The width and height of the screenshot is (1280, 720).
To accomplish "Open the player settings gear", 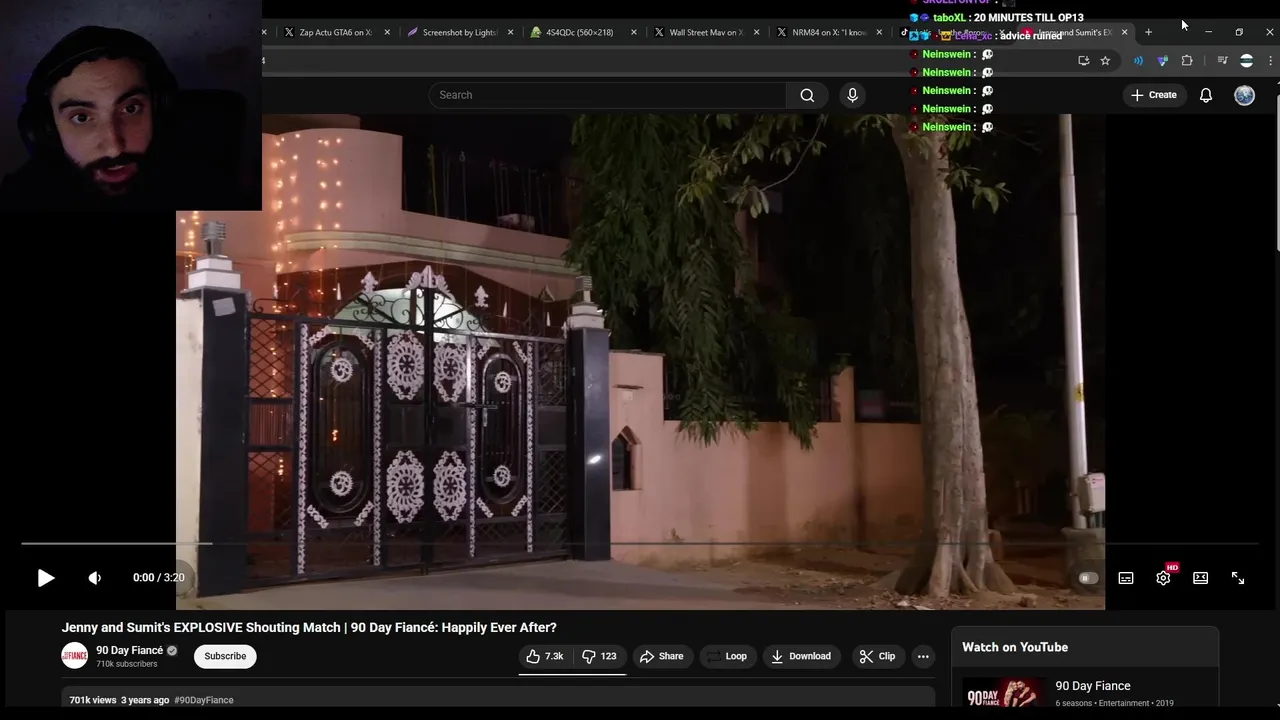I will pyautogui.click(x=1163, y=578).
